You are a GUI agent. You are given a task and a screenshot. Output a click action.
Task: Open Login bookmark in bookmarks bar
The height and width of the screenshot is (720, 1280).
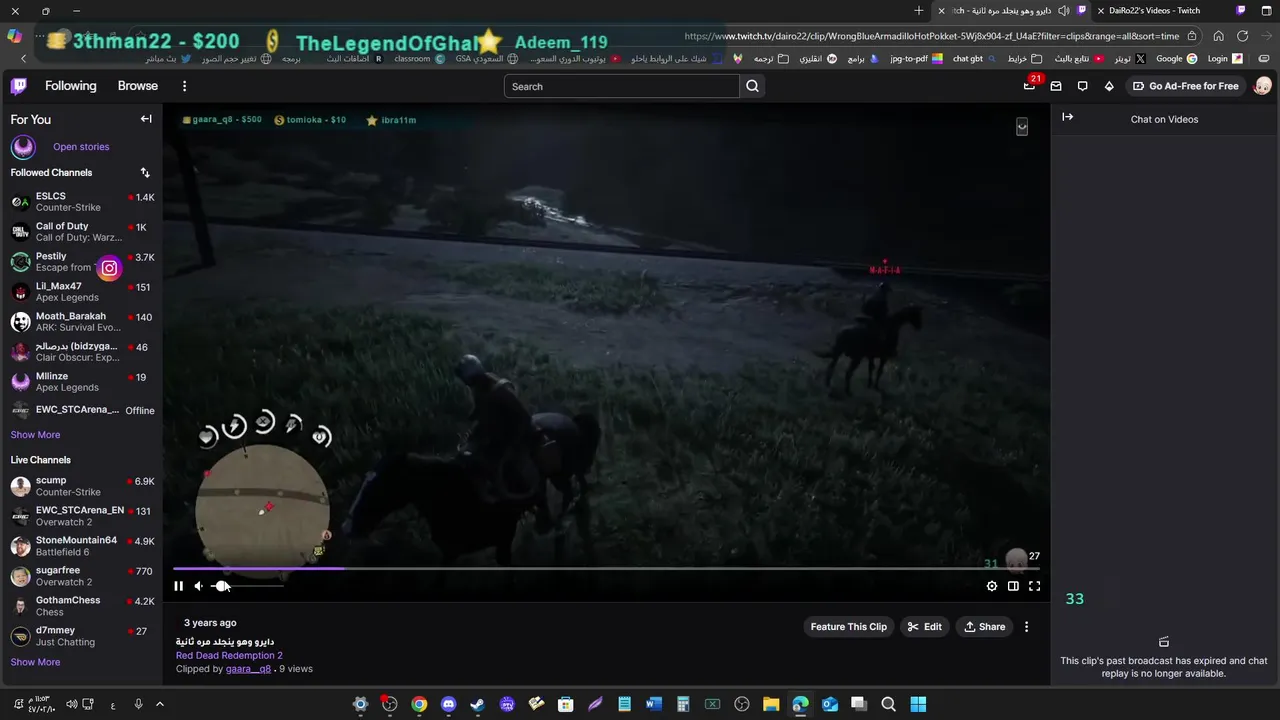click(1225, 59)
